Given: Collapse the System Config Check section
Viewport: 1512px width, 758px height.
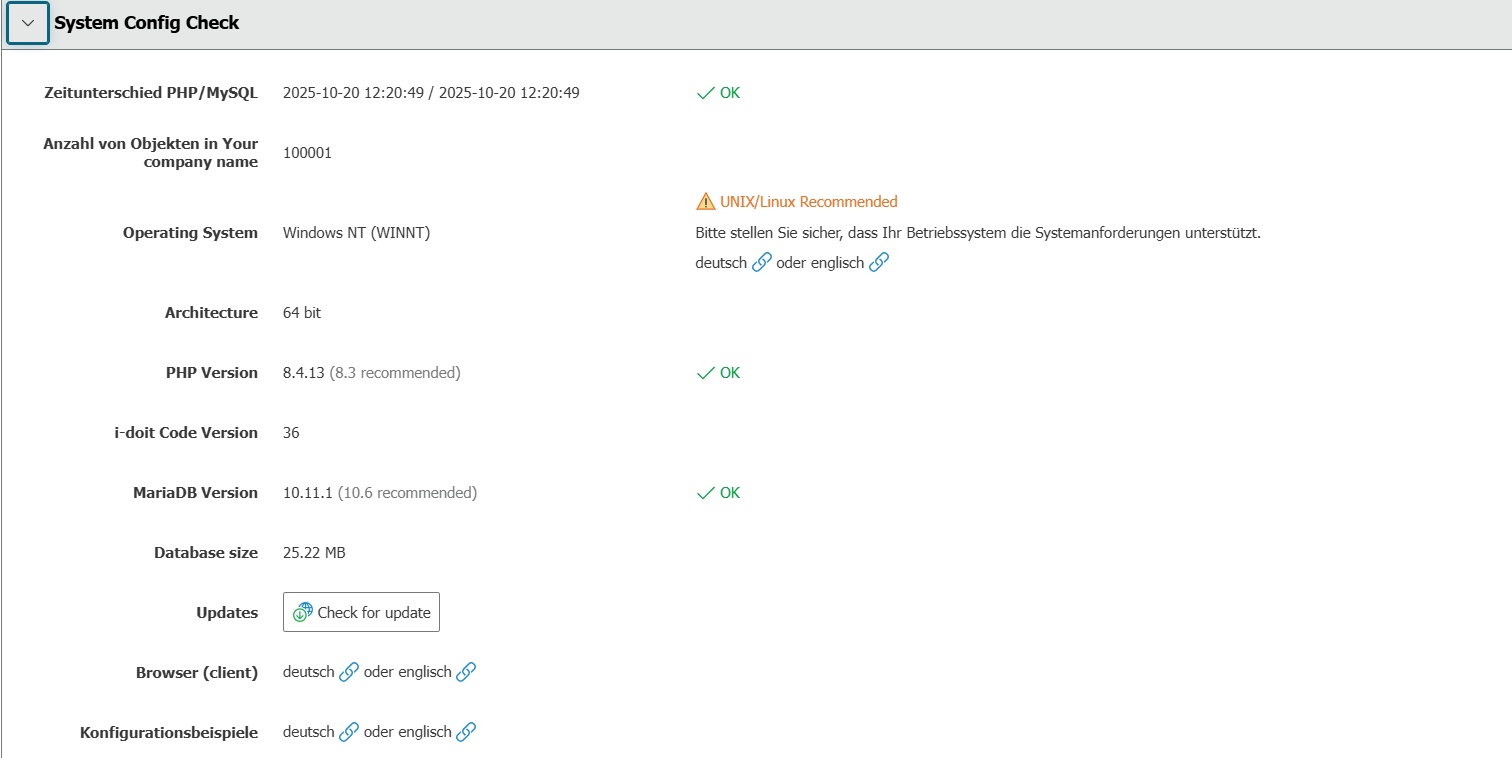Looking at the screenshot, I should tap(28, 23).
